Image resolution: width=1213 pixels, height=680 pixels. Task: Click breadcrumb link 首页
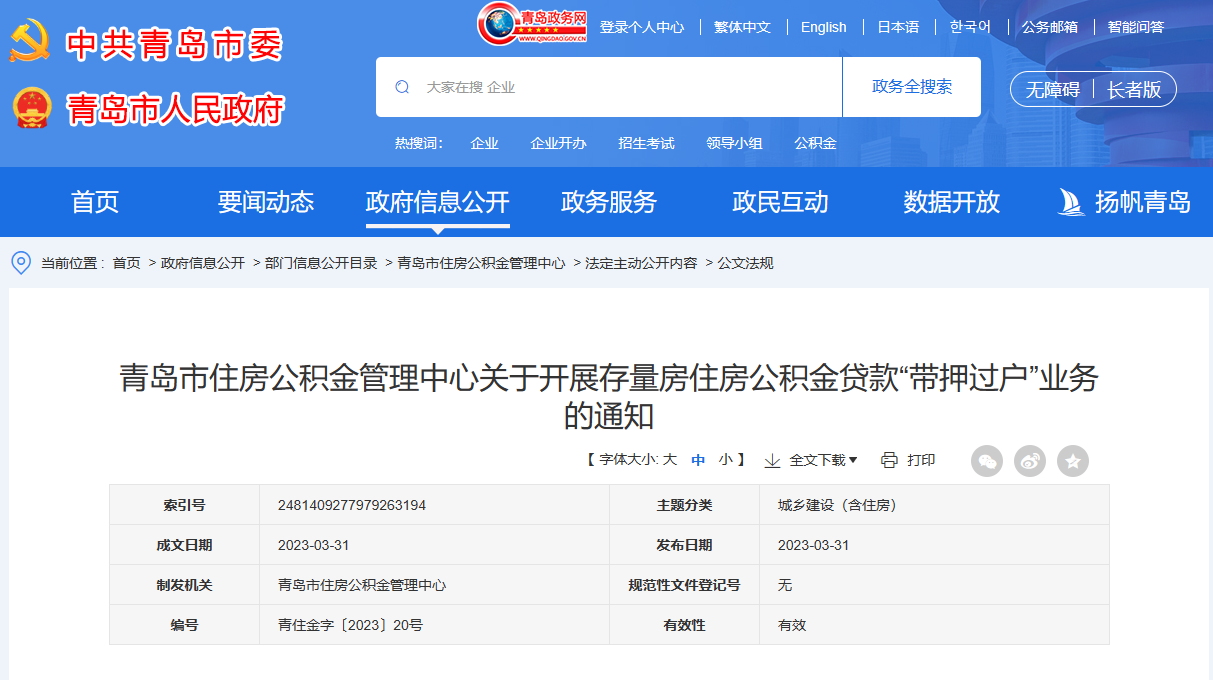click(127, 263)
